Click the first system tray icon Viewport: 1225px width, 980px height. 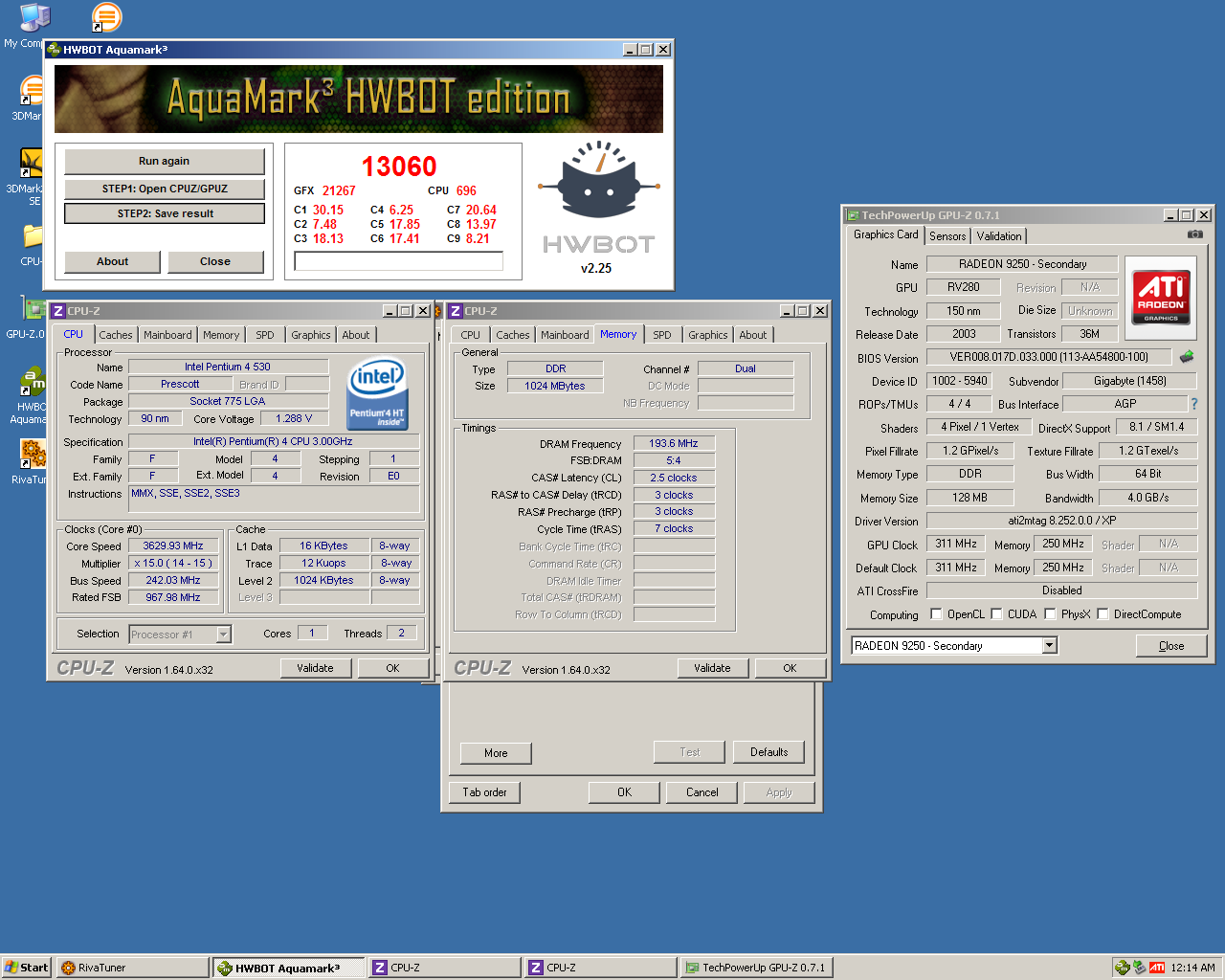(x=1122, y=968)
